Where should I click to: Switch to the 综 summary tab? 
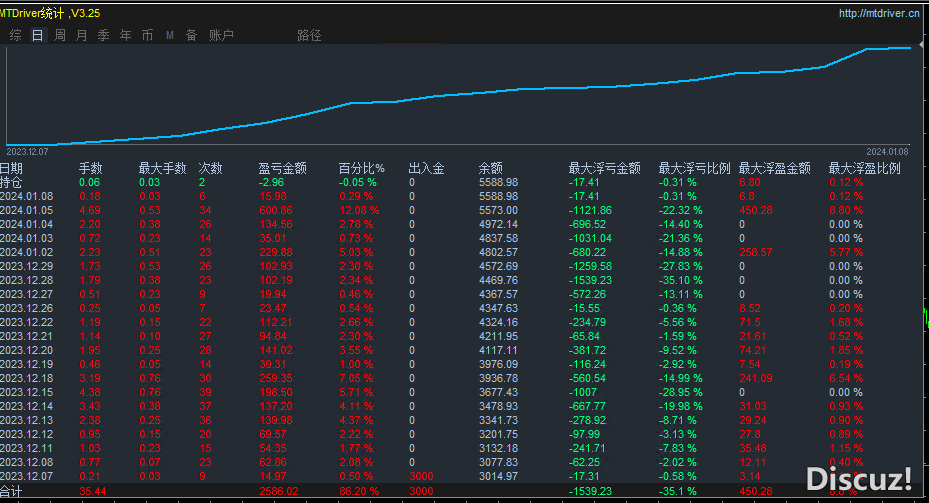tap(16, 36)
